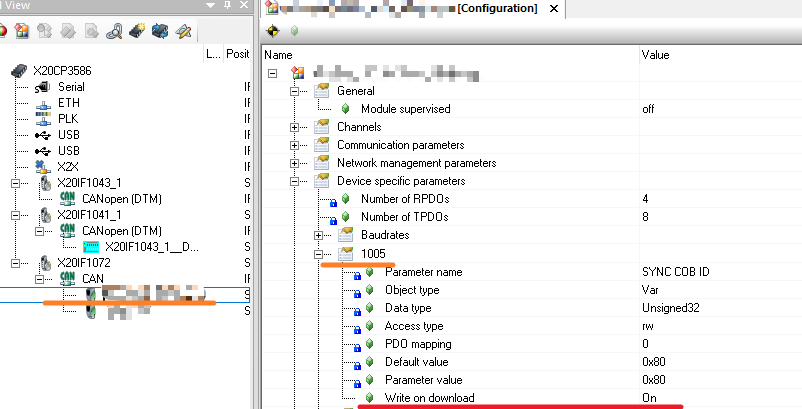This screenshot has width=802, height=409.
Task: Click the hardware refresh icon with blue arrows
Action: 160,32
